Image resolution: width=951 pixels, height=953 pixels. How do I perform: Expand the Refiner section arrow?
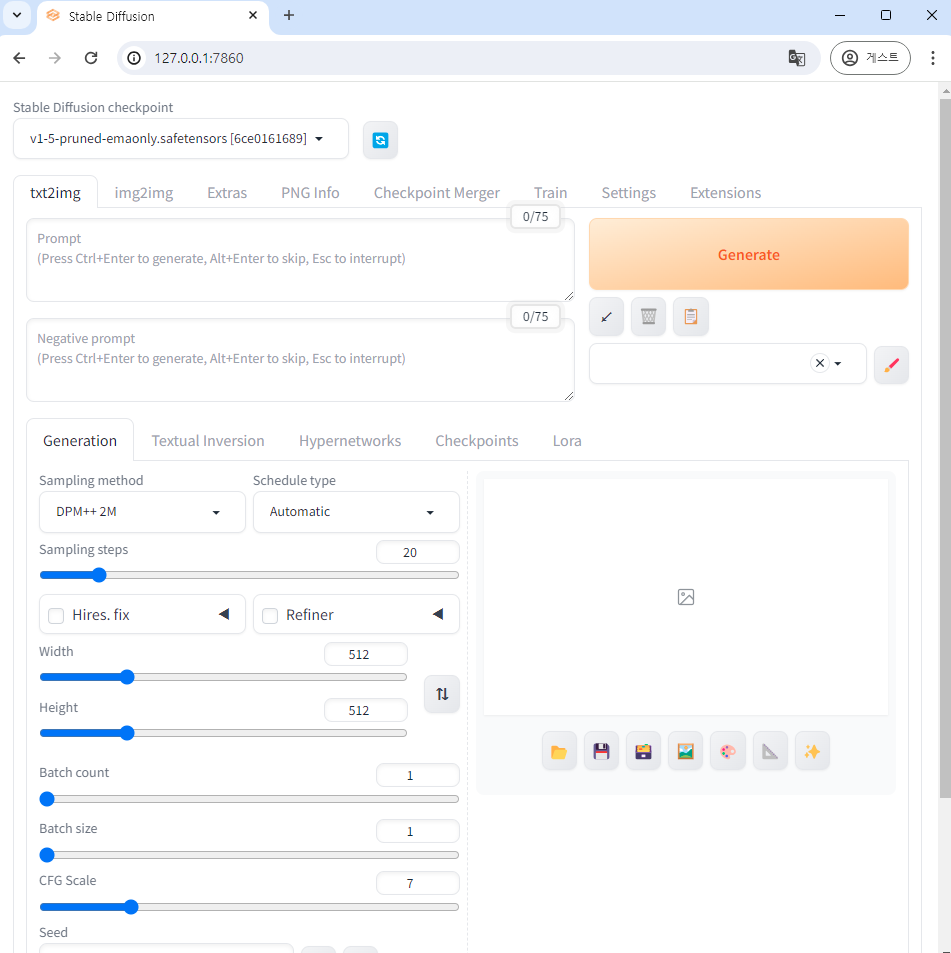438,614
